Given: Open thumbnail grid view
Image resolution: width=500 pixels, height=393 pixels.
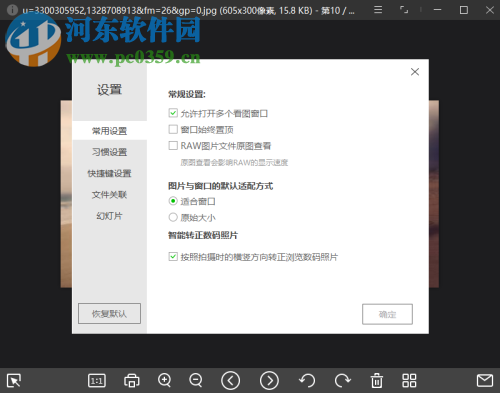Looking at the screenshot, I should [409, 380].
